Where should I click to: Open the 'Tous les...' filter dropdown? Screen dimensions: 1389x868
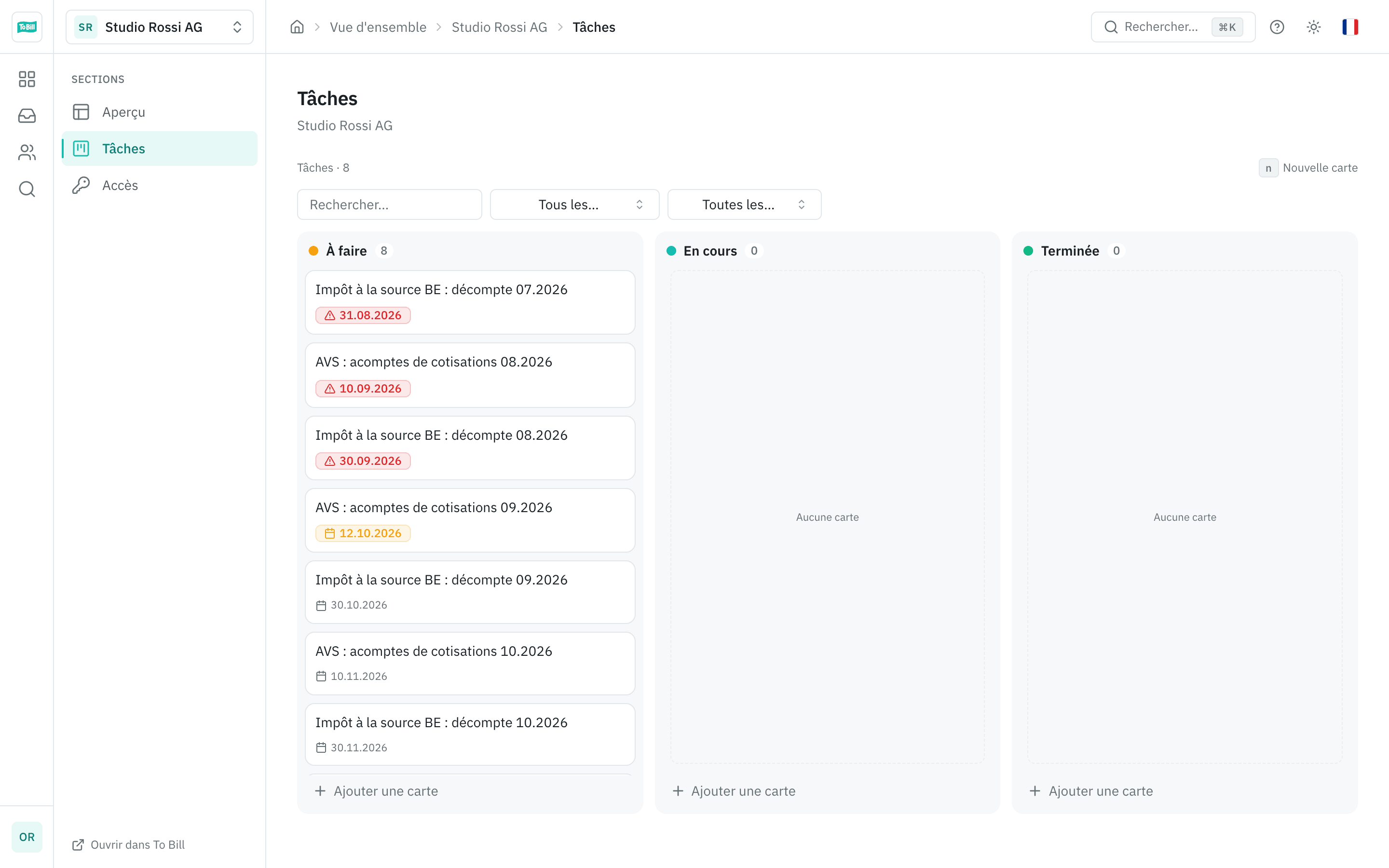pyautogui.click(x=574, y=204)
